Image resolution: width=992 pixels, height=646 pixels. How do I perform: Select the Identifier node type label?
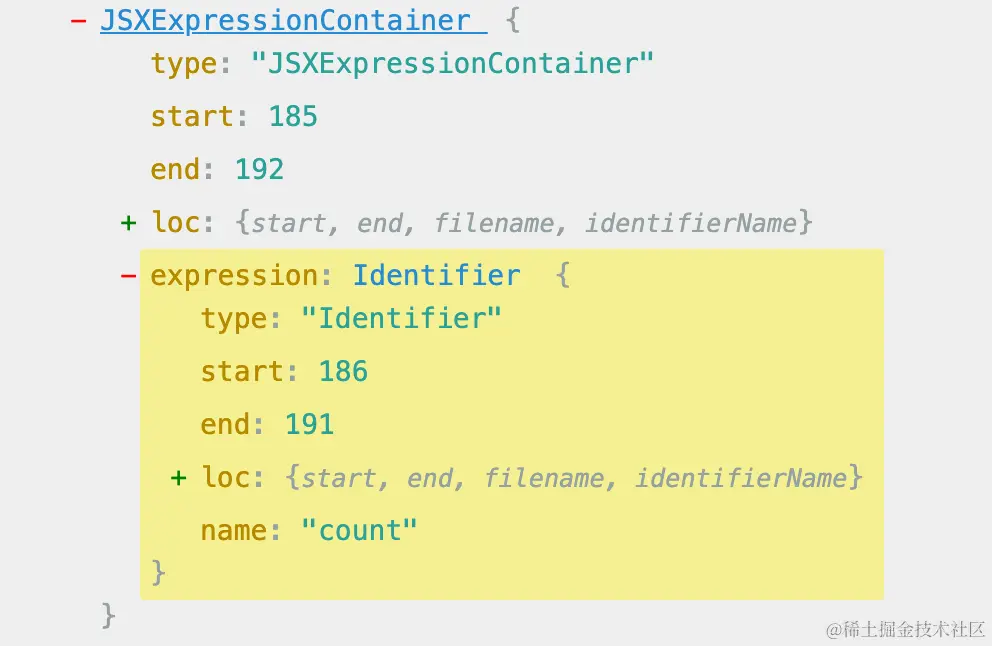[437, 276]
